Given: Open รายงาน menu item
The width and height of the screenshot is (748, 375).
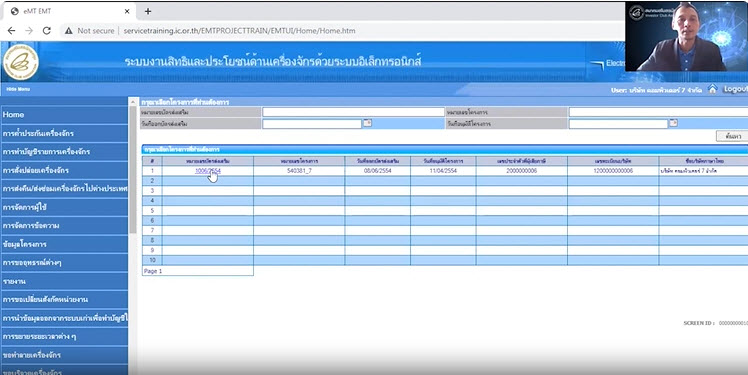Looking at the screenshot, I should [x=64, y=281].
